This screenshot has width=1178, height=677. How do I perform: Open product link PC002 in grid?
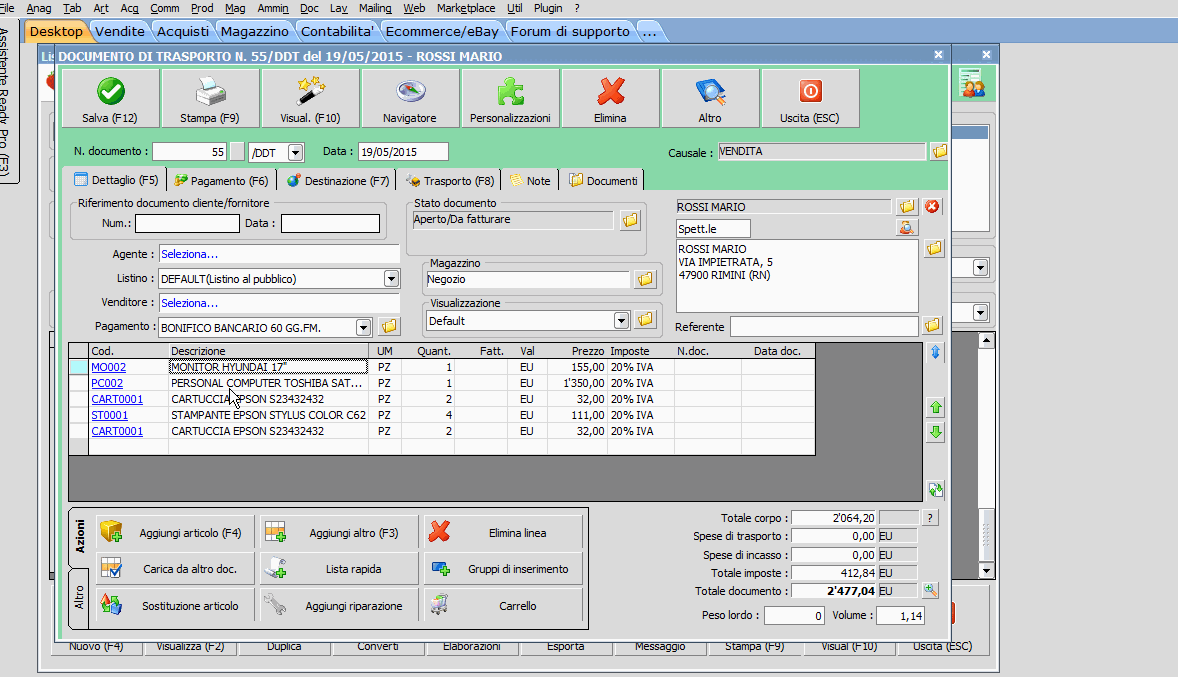[x=107, y=383]
